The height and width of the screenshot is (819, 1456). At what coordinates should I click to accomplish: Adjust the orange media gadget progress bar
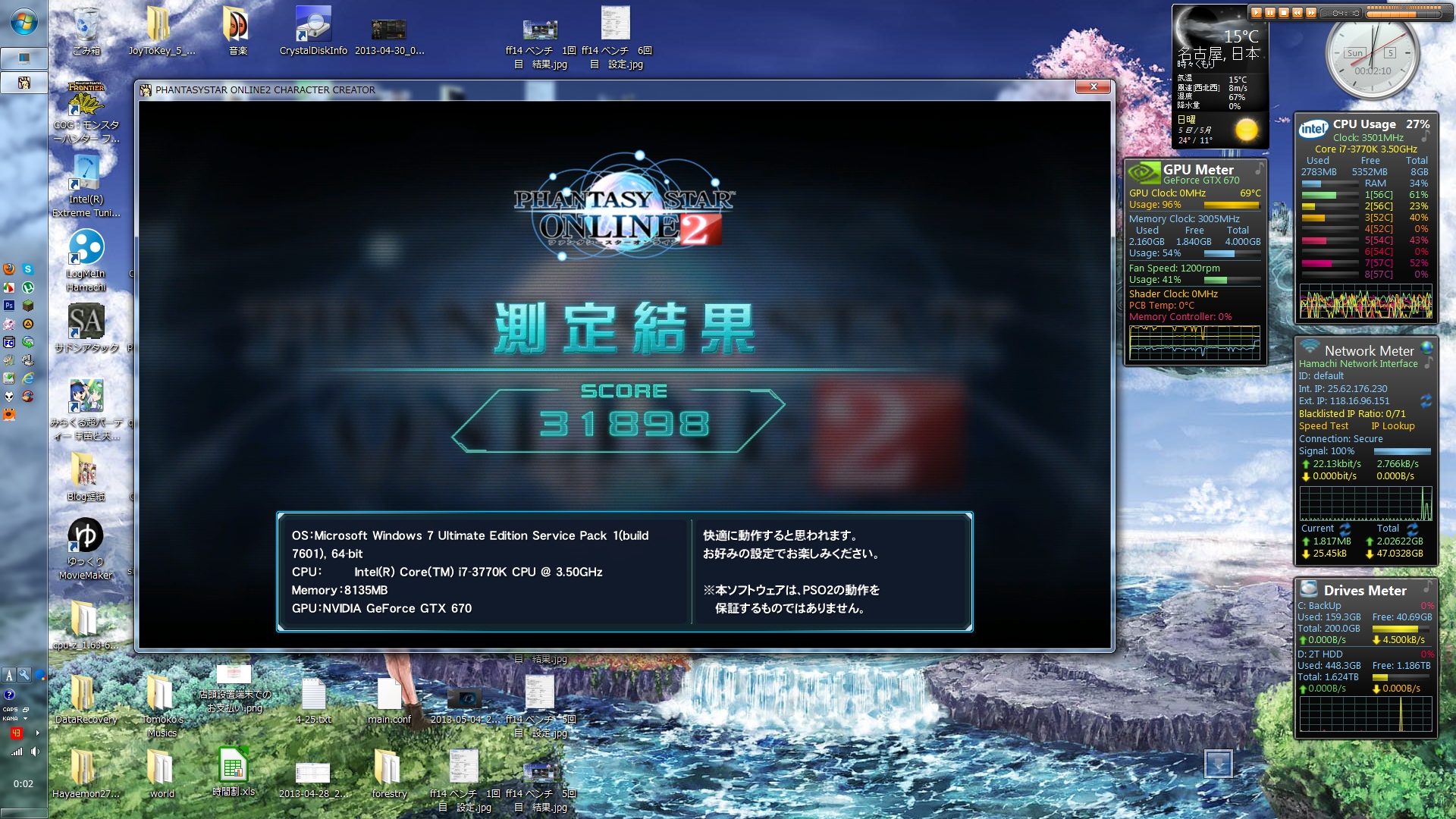tap(1402, 13)
